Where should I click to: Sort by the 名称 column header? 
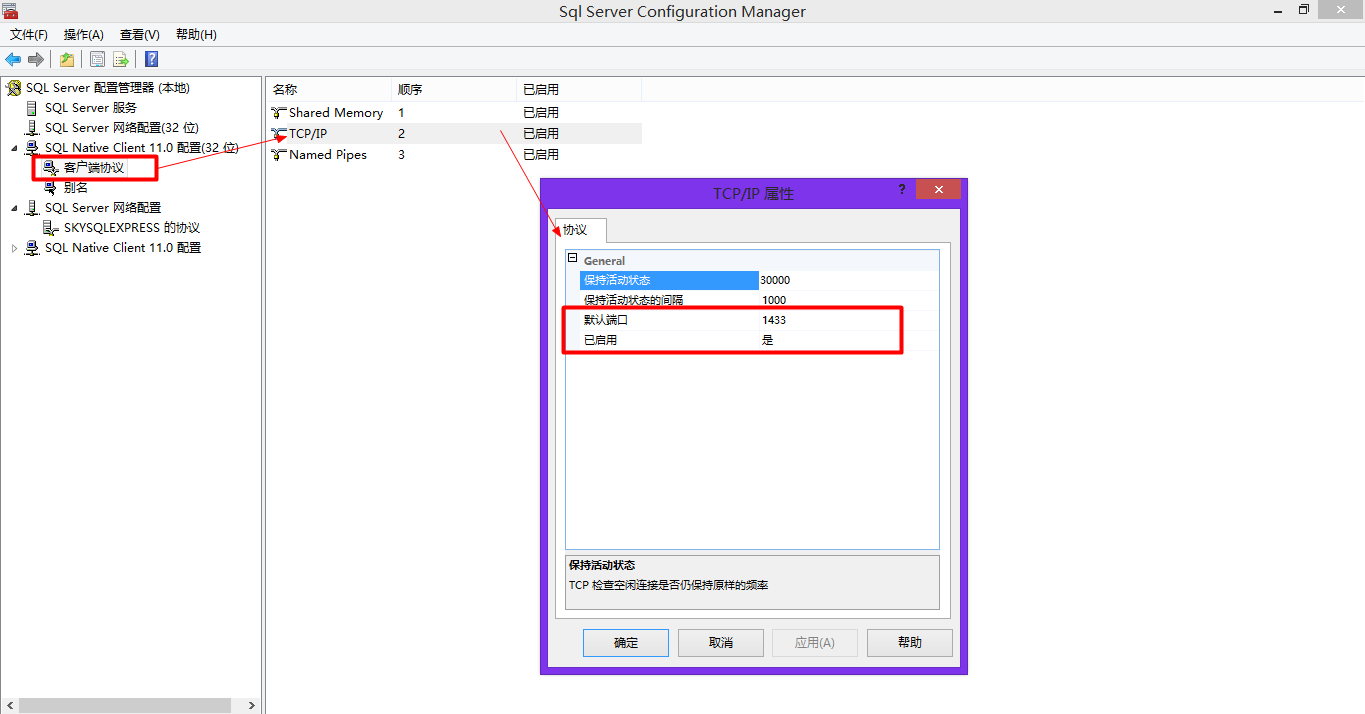[x=328, y=90]
